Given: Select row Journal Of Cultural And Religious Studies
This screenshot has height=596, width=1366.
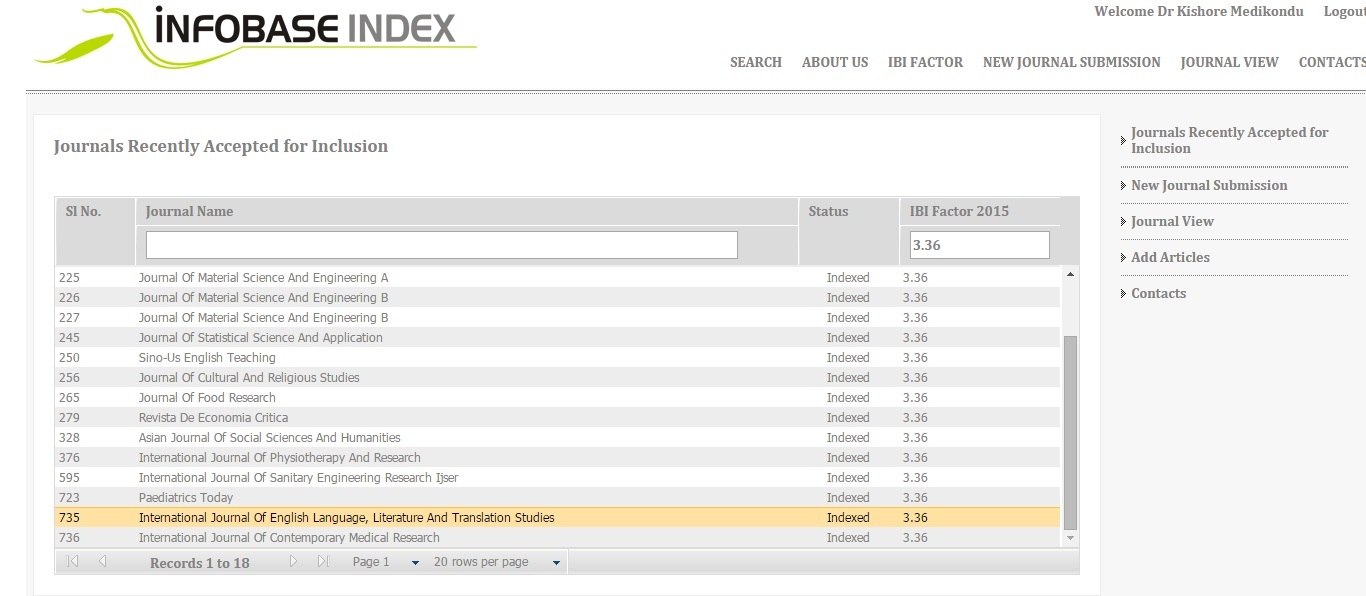Looking at the screenshot, I should 557,377.
